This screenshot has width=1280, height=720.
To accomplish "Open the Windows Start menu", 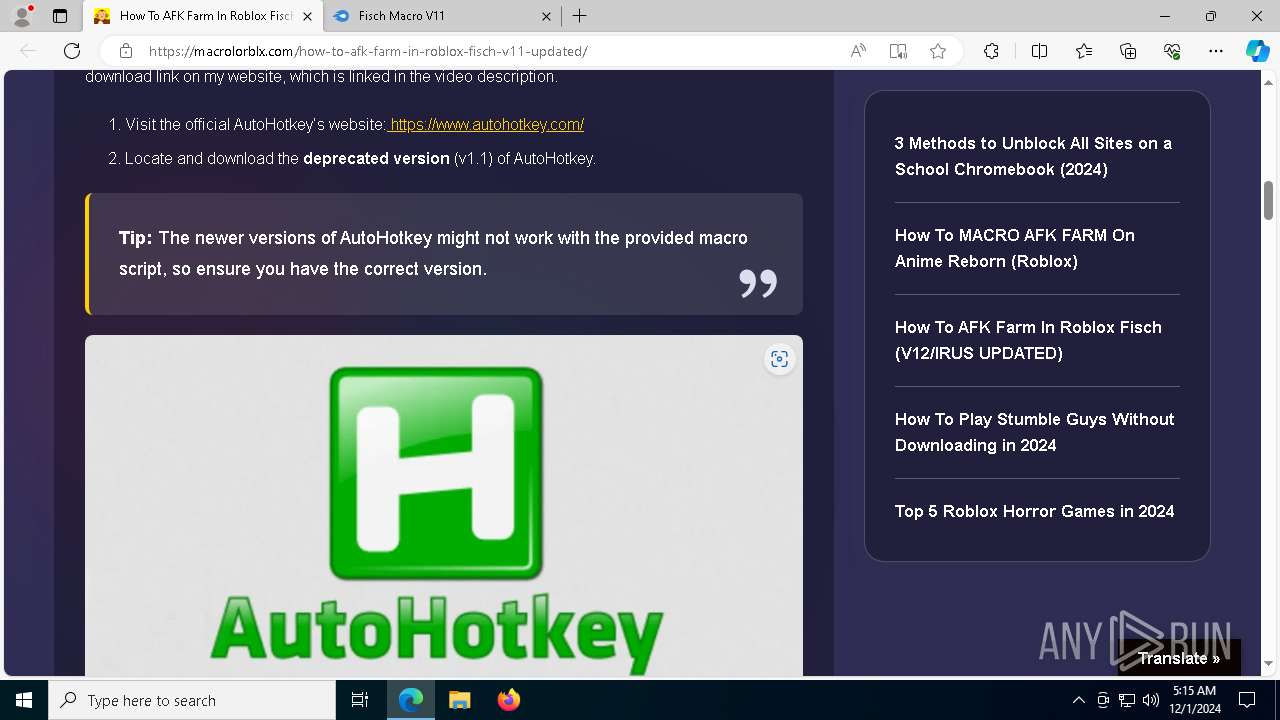I will [x=24, y=700].
